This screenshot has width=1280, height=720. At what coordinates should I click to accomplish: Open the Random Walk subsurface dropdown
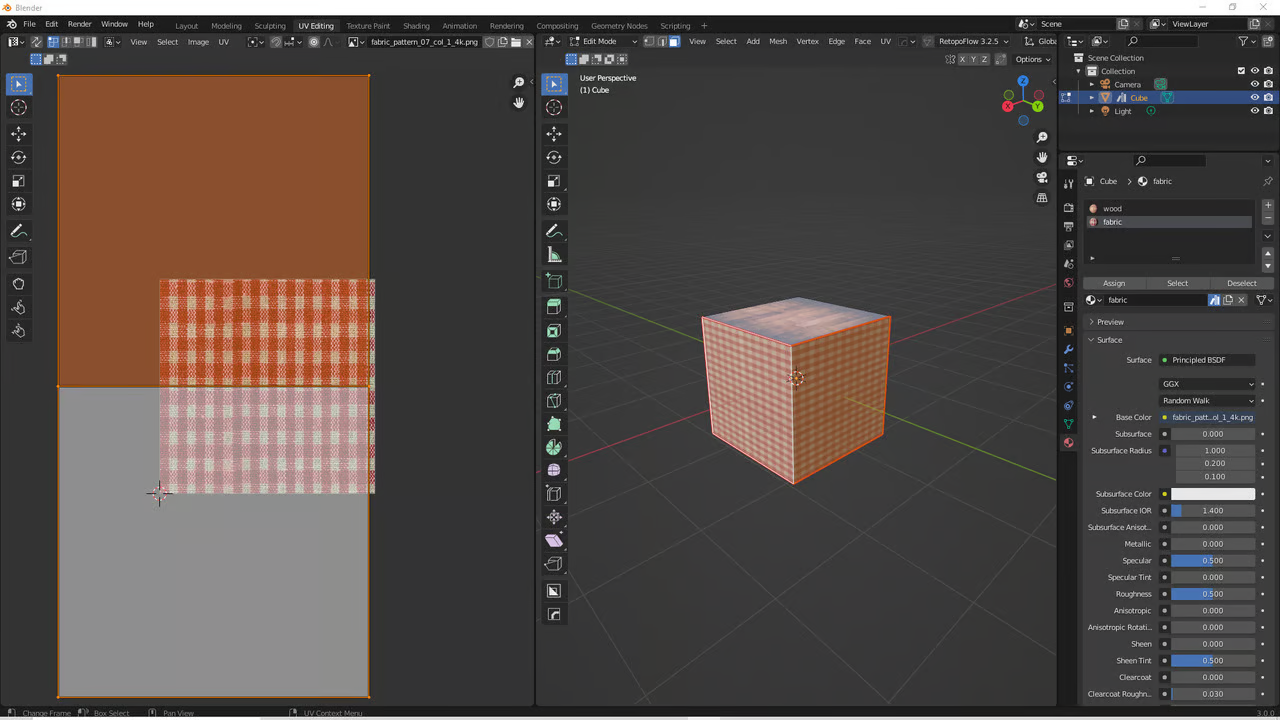1207,401
